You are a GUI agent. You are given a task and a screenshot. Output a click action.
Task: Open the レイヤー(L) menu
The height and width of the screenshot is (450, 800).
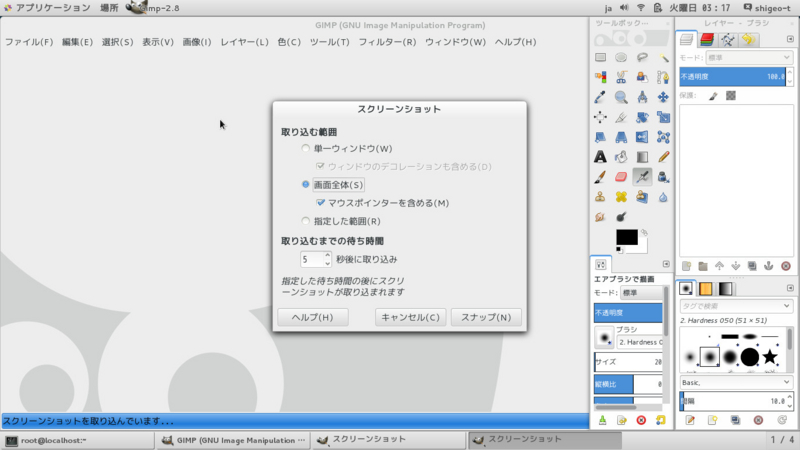[244, 42]
